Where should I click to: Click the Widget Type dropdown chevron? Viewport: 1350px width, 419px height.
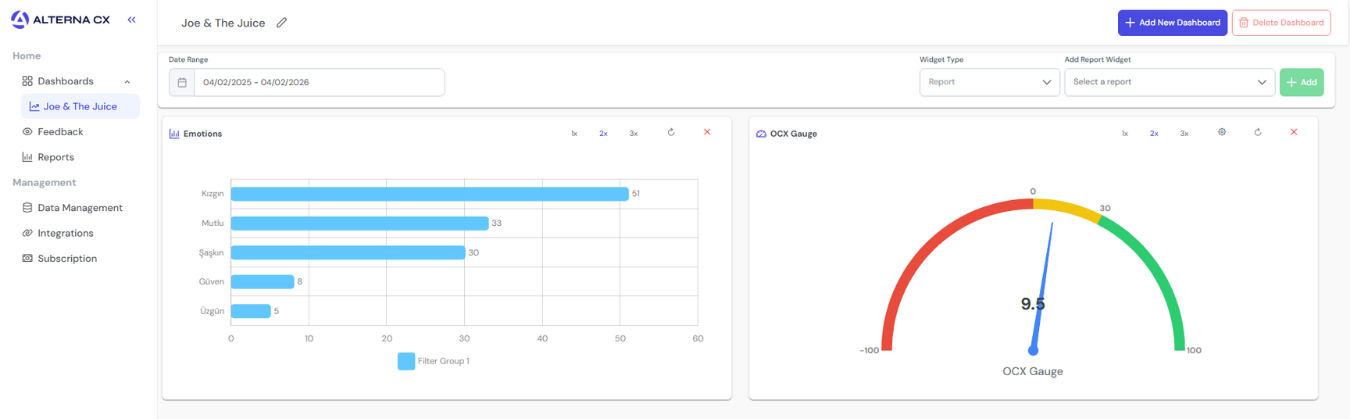pyautogui.click(x=1047, y=82)
